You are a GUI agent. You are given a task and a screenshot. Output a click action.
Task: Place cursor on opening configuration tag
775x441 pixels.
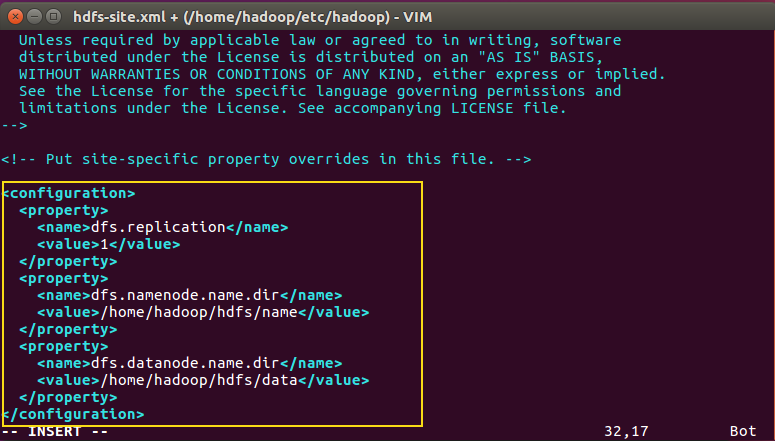coord(69,193)
